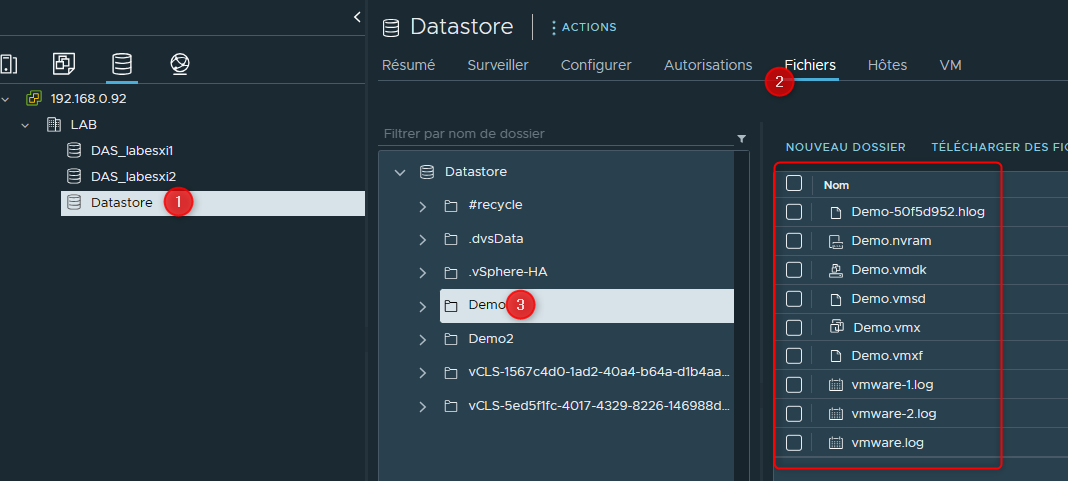Click the Demo.vmx configuration file icon
Screen dimensions: 1068x481
coord(836,328)
